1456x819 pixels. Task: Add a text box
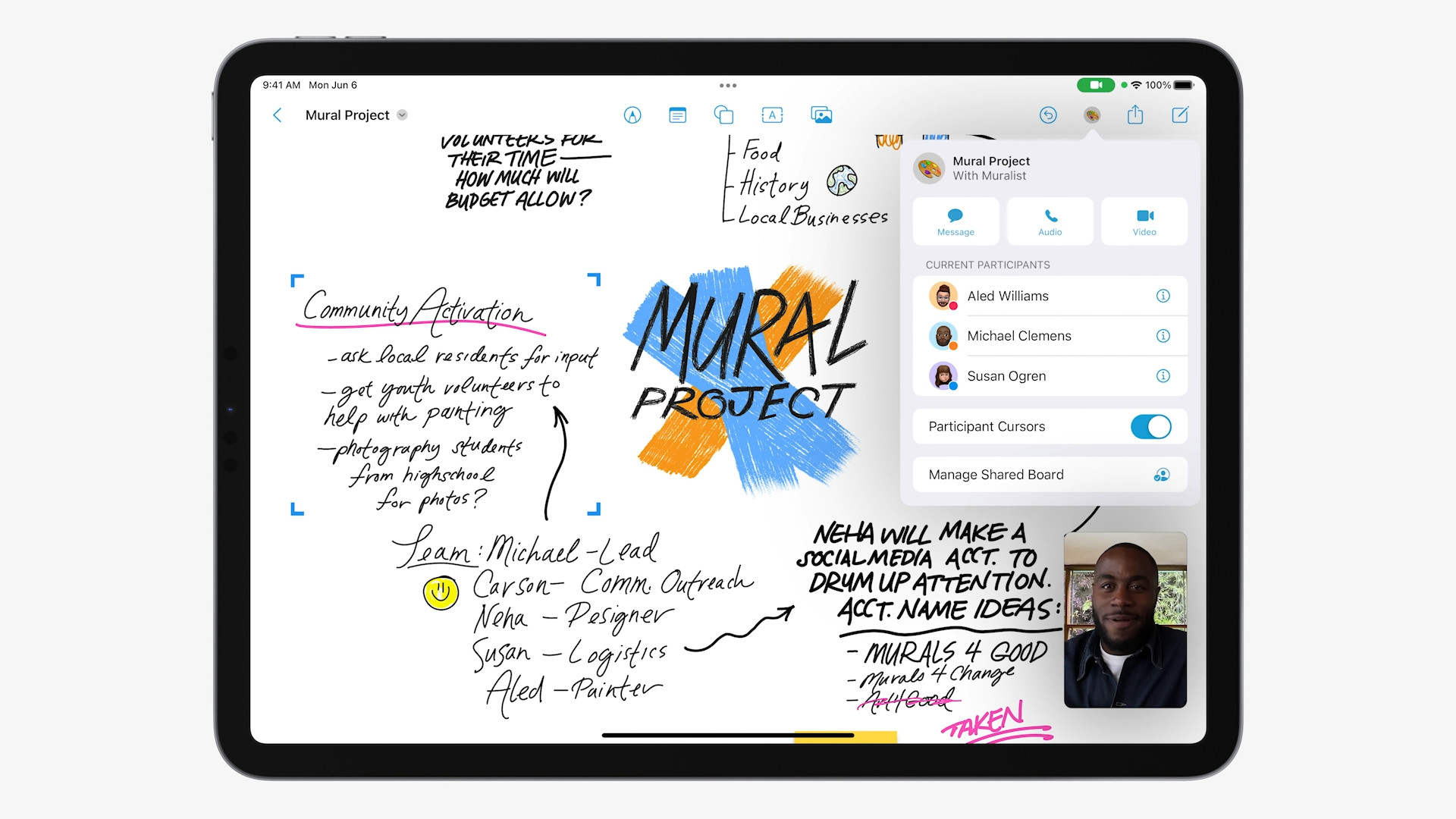pos(771,115)
